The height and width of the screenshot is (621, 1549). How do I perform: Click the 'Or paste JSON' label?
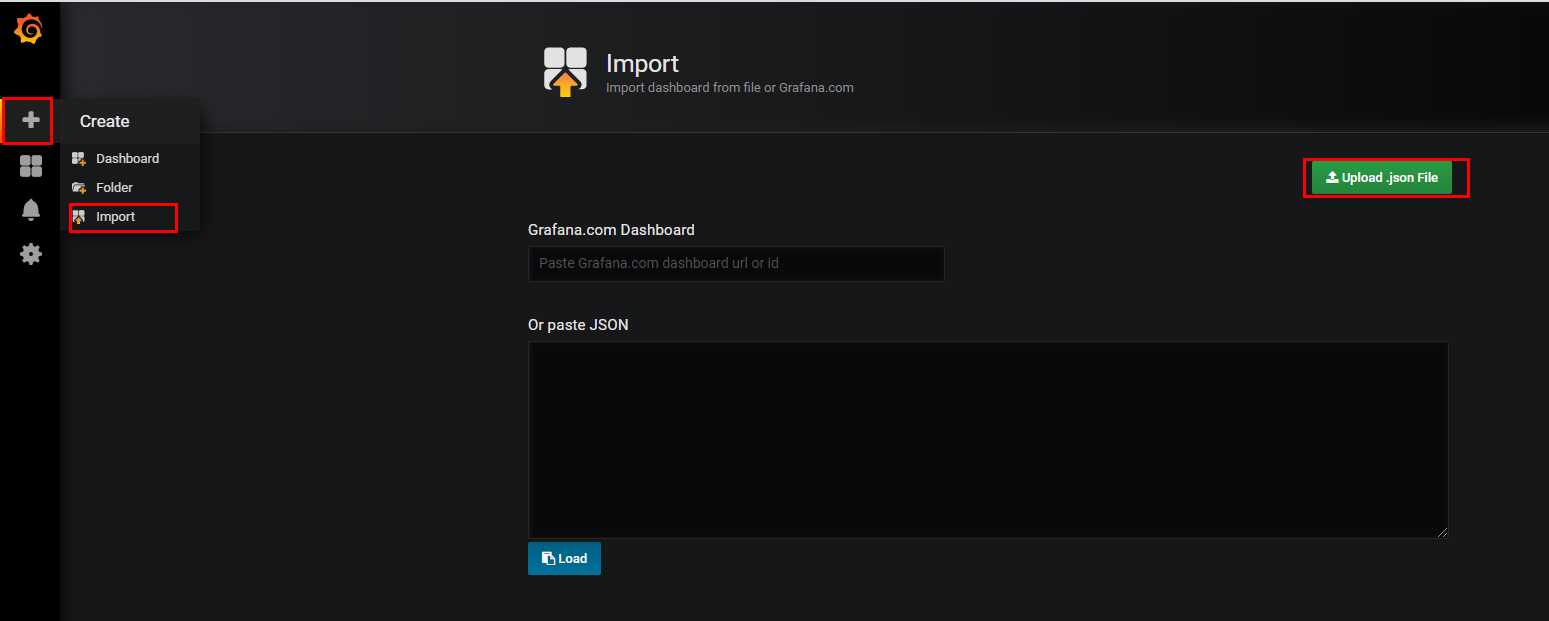[578, 325]
